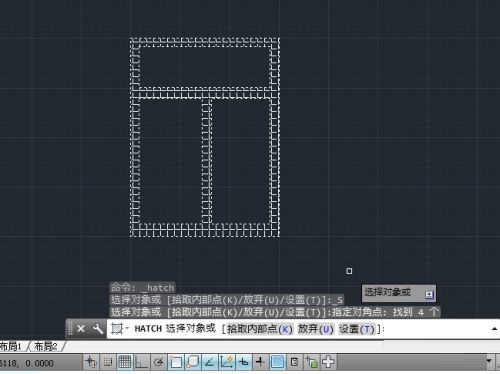This screenshot has width=500, height=374.
Task: Toggle Infer Constraints in status bar
Action: [90, 362]
